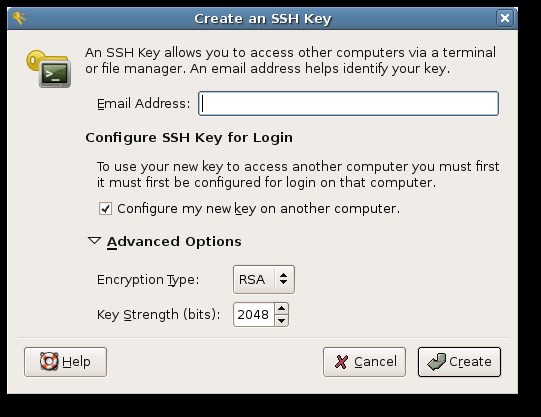541x417 pixels.
Task: Click the SSH key terminal icon
Action: click(x=49, y=69)
